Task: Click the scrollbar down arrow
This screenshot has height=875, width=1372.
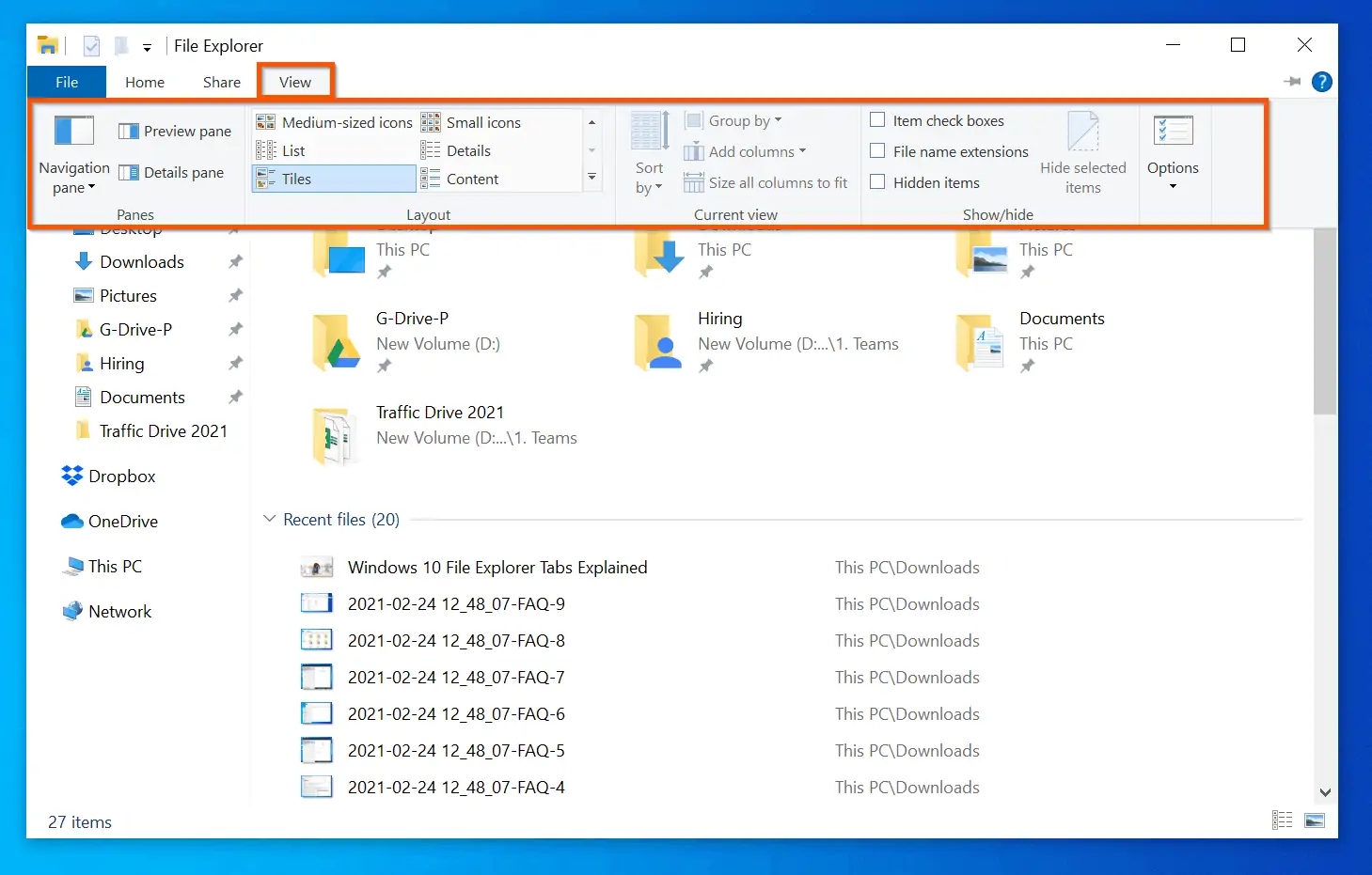Action: point(1324,792)
